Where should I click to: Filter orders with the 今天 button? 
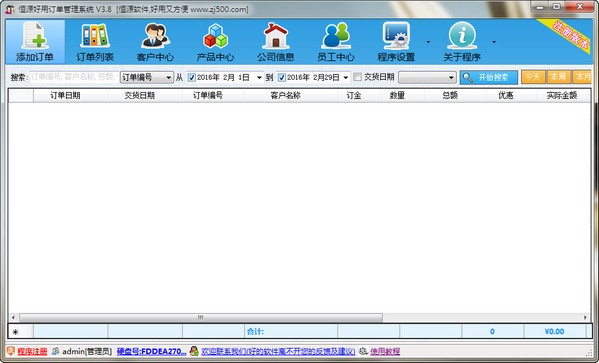point(533,77)
